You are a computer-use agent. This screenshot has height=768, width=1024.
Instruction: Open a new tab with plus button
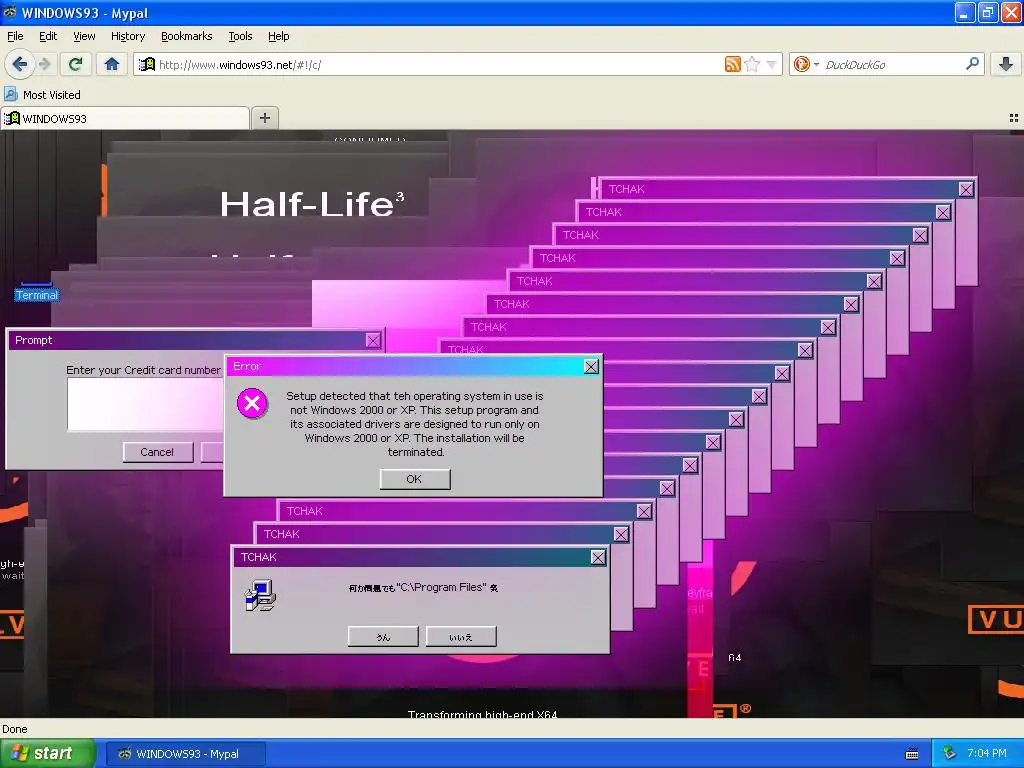pyautogui.click(x=264, y=118)
